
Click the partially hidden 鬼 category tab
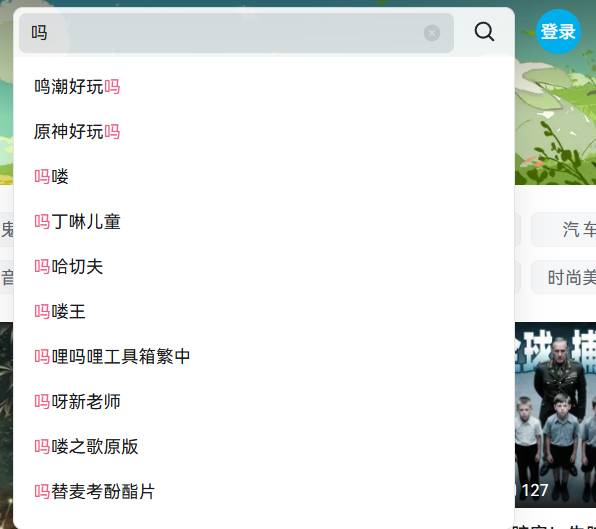pos(6,230)
